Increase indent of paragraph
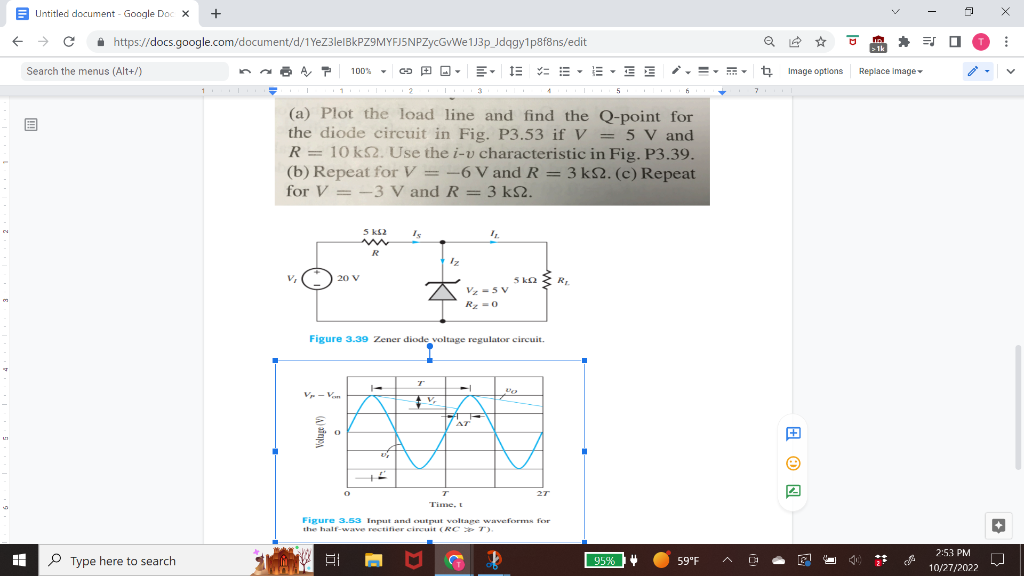This screenshot has height=576, width=1024. 650,71
